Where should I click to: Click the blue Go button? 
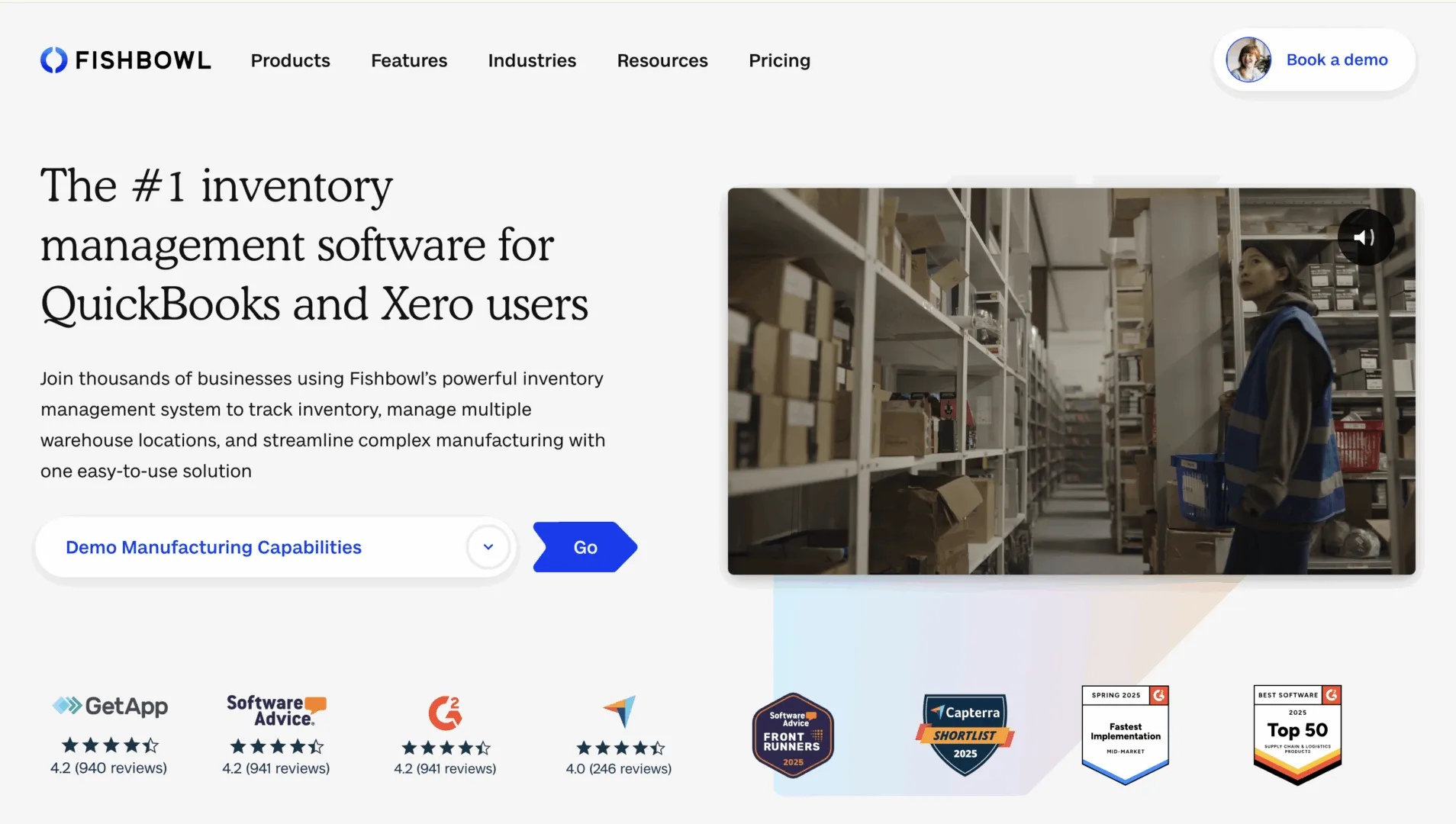tap(585, 547)
